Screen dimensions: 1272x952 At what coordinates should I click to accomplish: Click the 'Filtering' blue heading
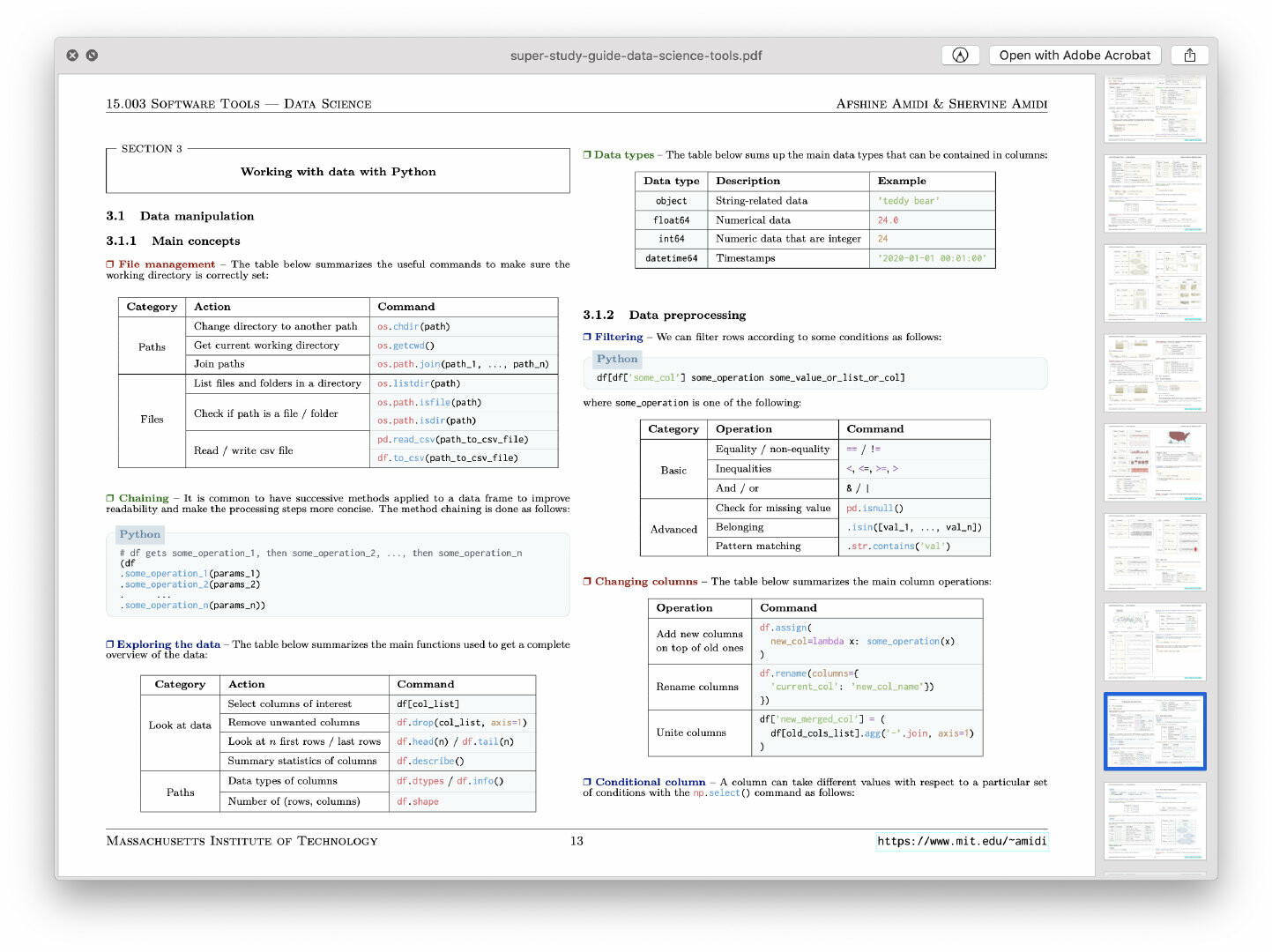[619, 337]
